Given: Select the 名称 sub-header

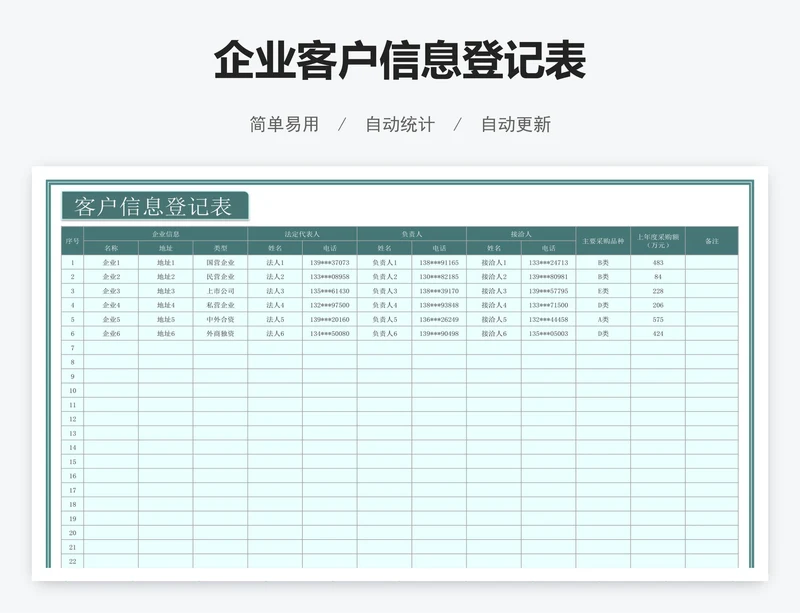Looking at the screenshot, I should pyautogui.click(x=111, y=248).
